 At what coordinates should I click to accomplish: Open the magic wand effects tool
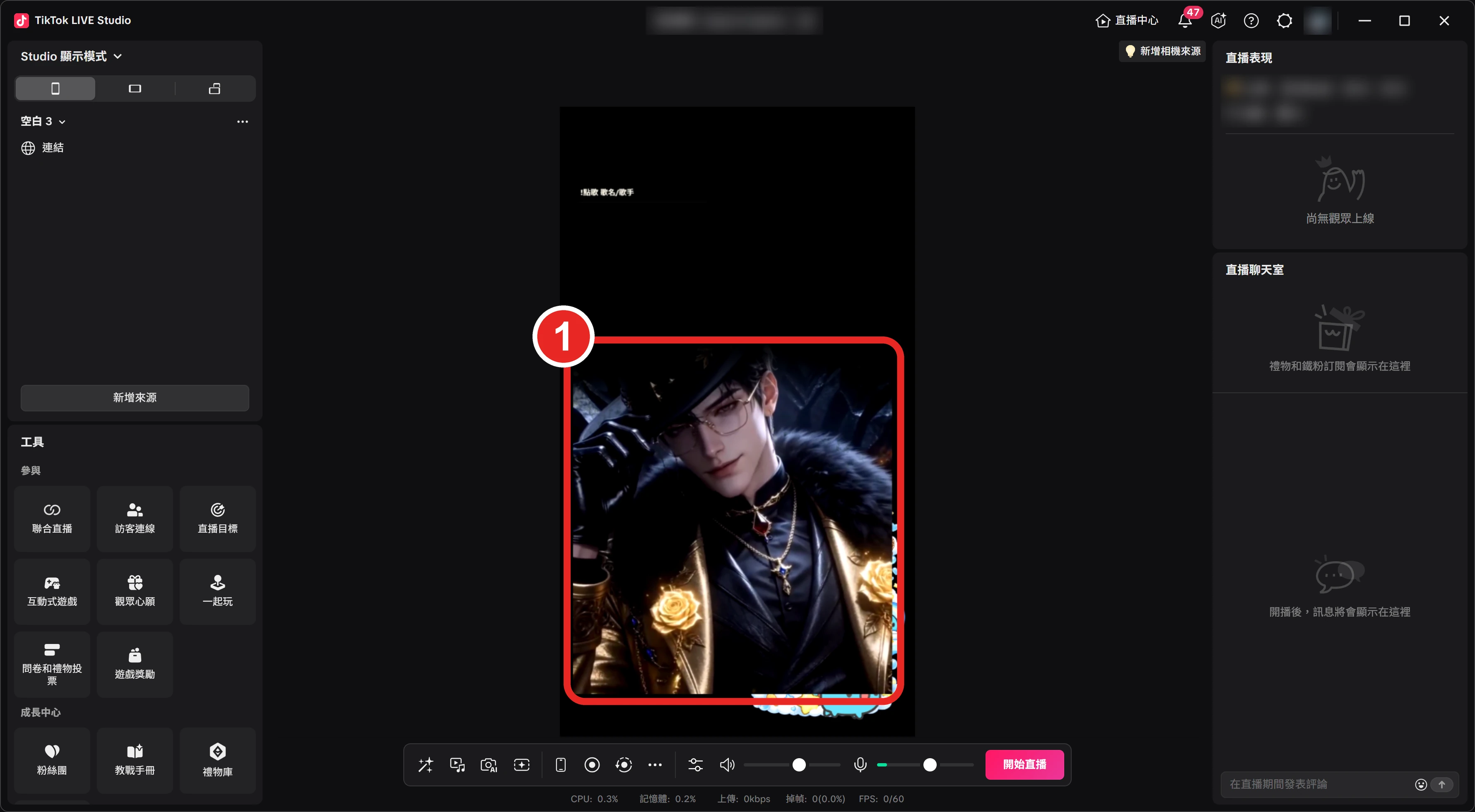(425, 765)
